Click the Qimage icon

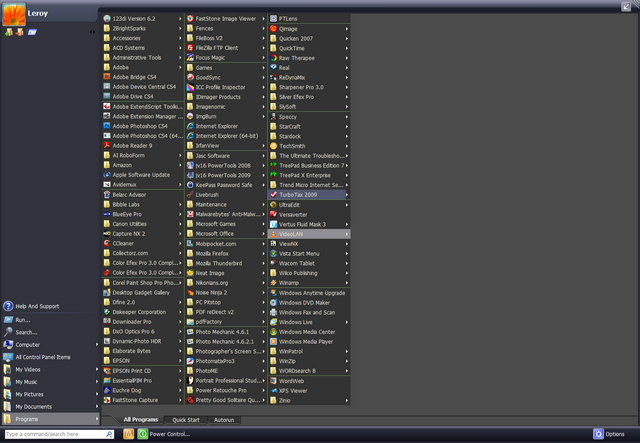[x=273, y=29]
